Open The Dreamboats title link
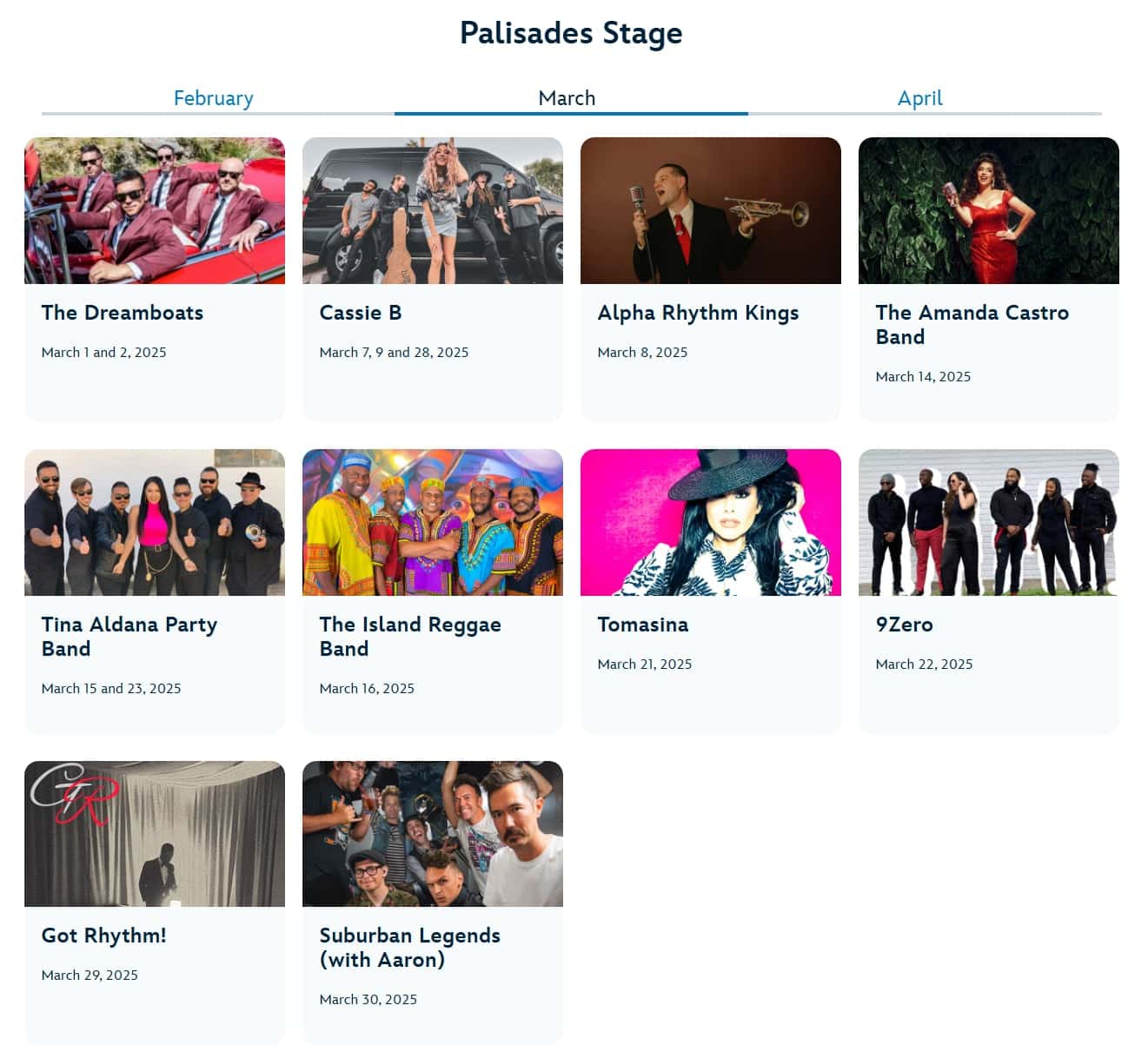This screenshot has width=1148, height=1045. click(123, 313)
